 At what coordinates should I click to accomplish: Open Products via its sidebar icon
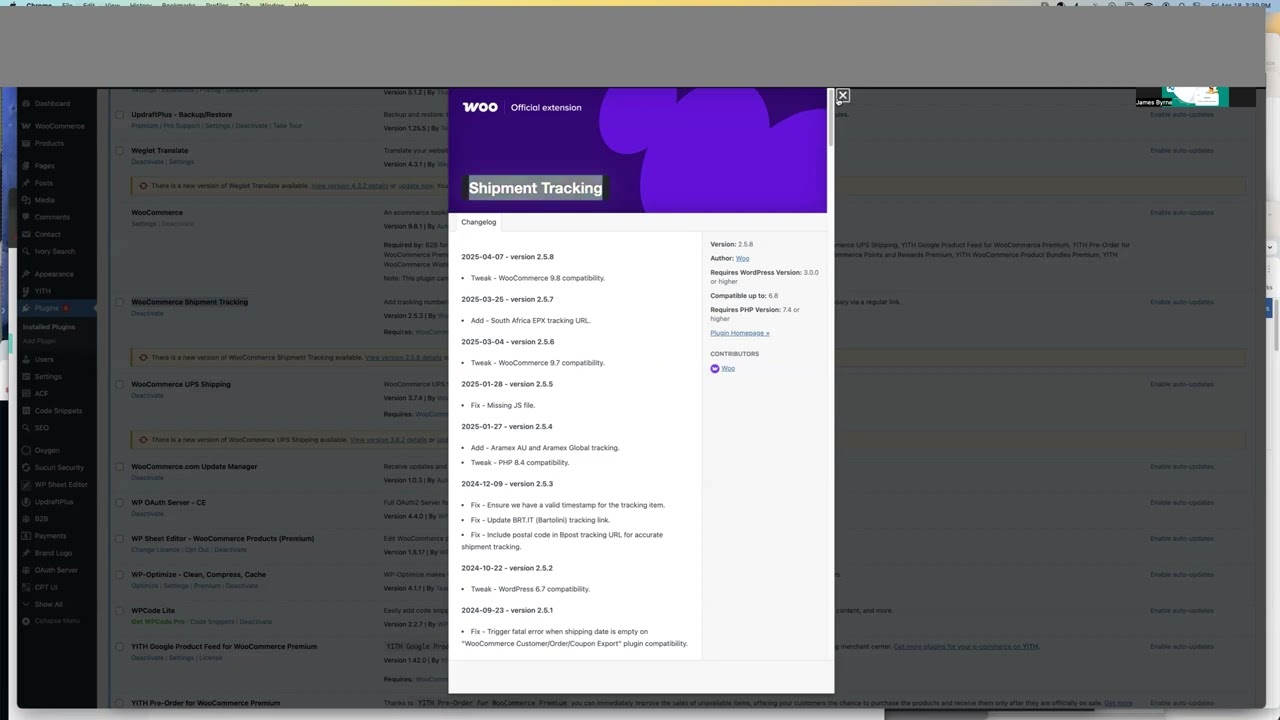point(25,143)
